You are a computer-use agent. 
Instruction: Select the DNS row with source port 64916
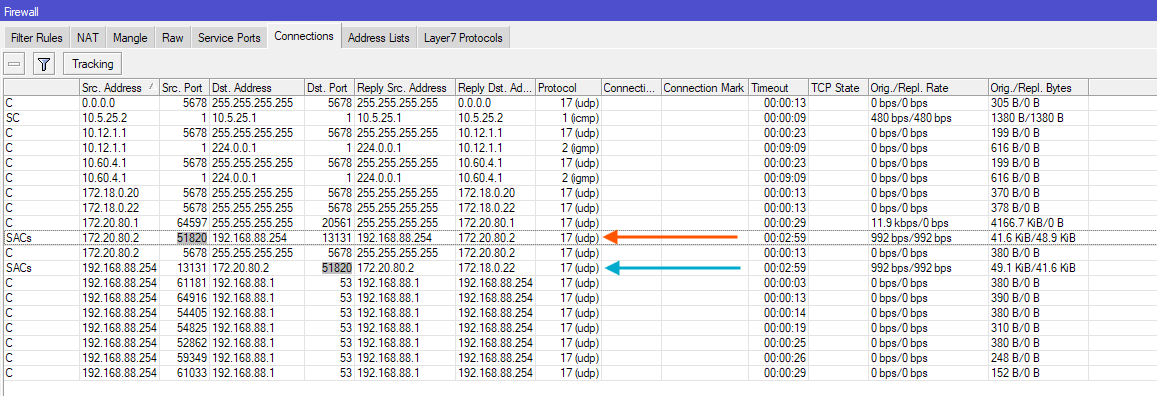coord(546,297)
